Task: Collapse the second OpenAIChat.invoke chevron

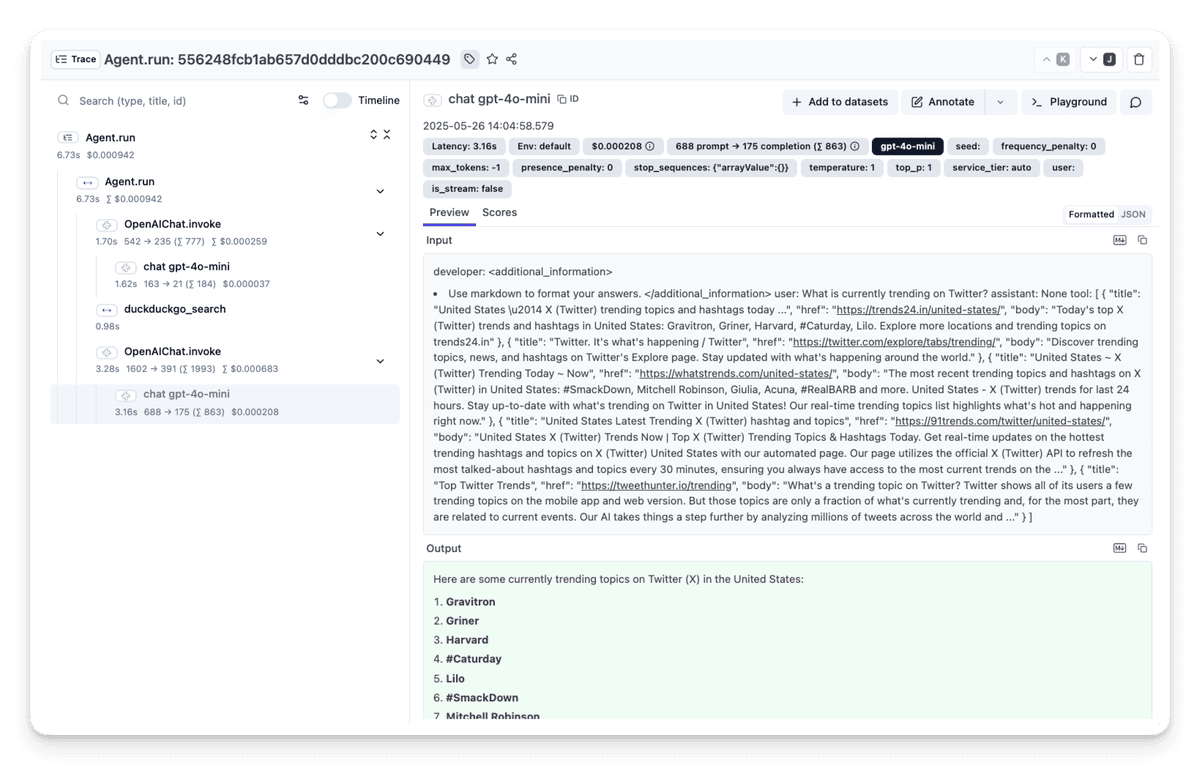Action: (x=380, y=361)
